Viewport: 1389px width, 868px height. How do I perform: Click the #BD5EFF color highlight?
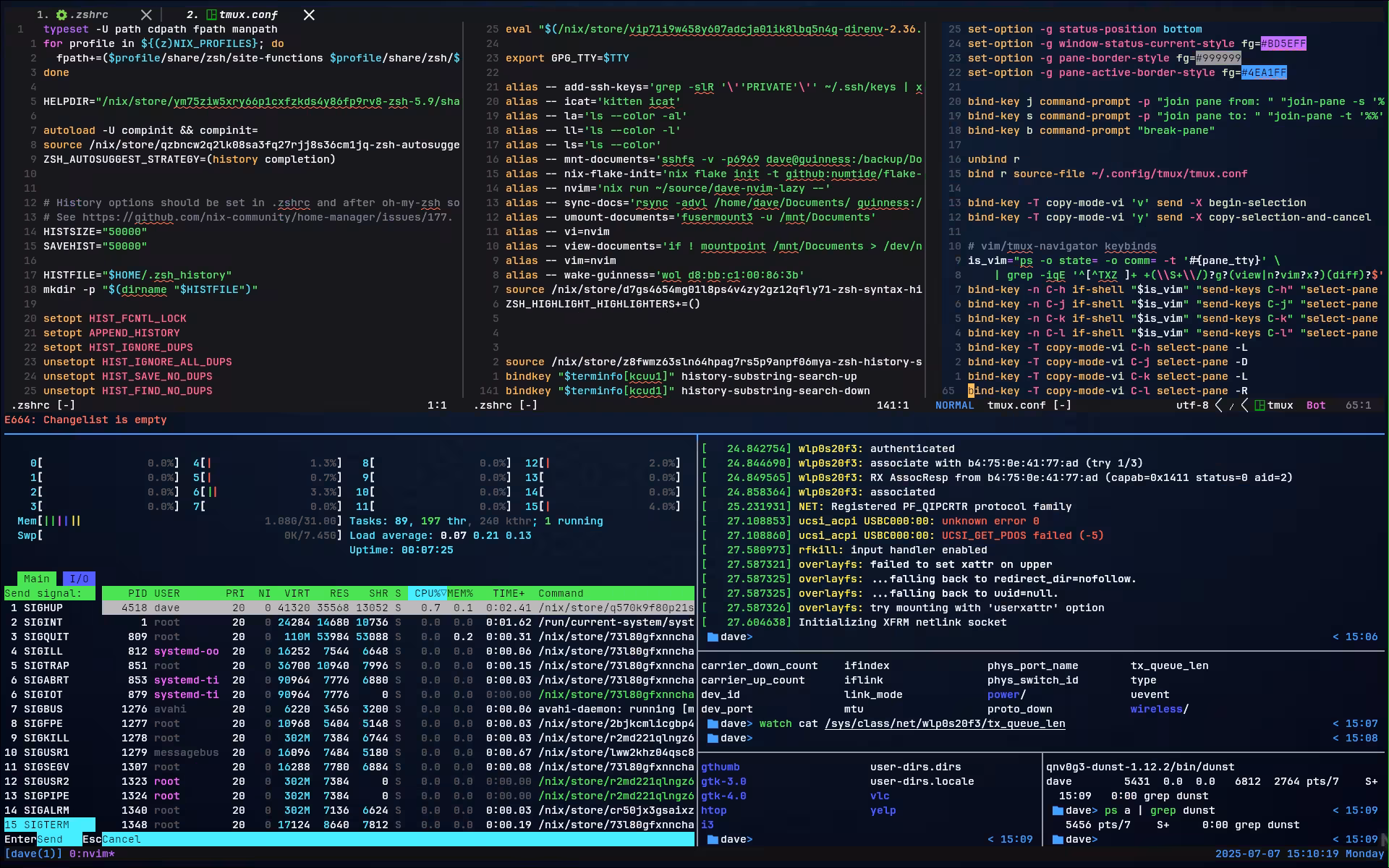coord(1283,43)
